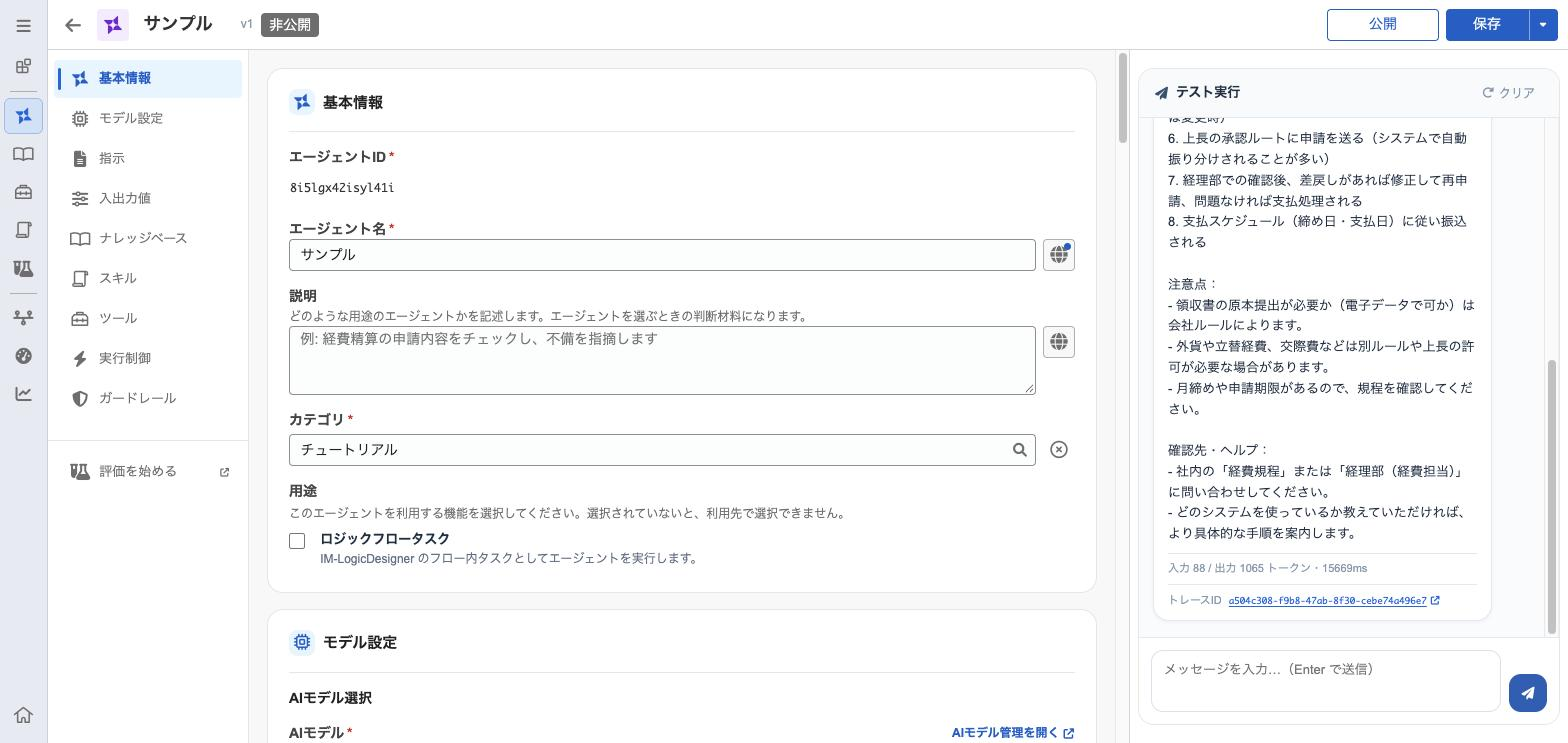Open the toolbox icon in left rail

coord(24,192)
